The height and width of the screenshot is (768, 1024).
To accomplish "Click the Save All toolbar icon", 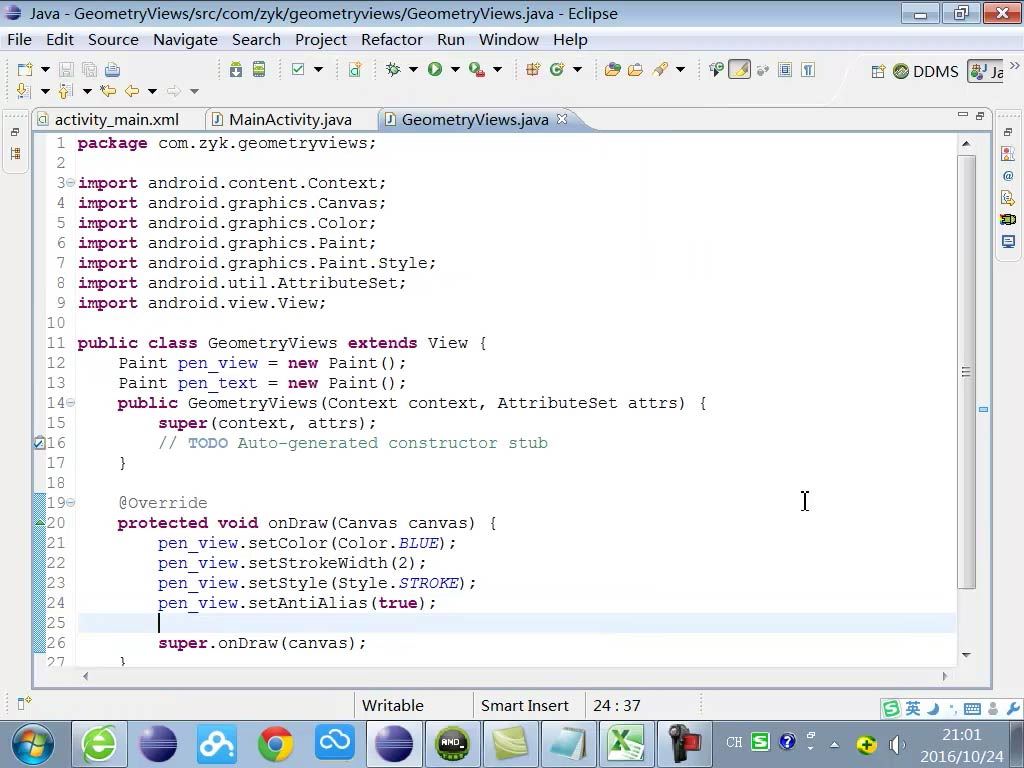I will (89, 69).
